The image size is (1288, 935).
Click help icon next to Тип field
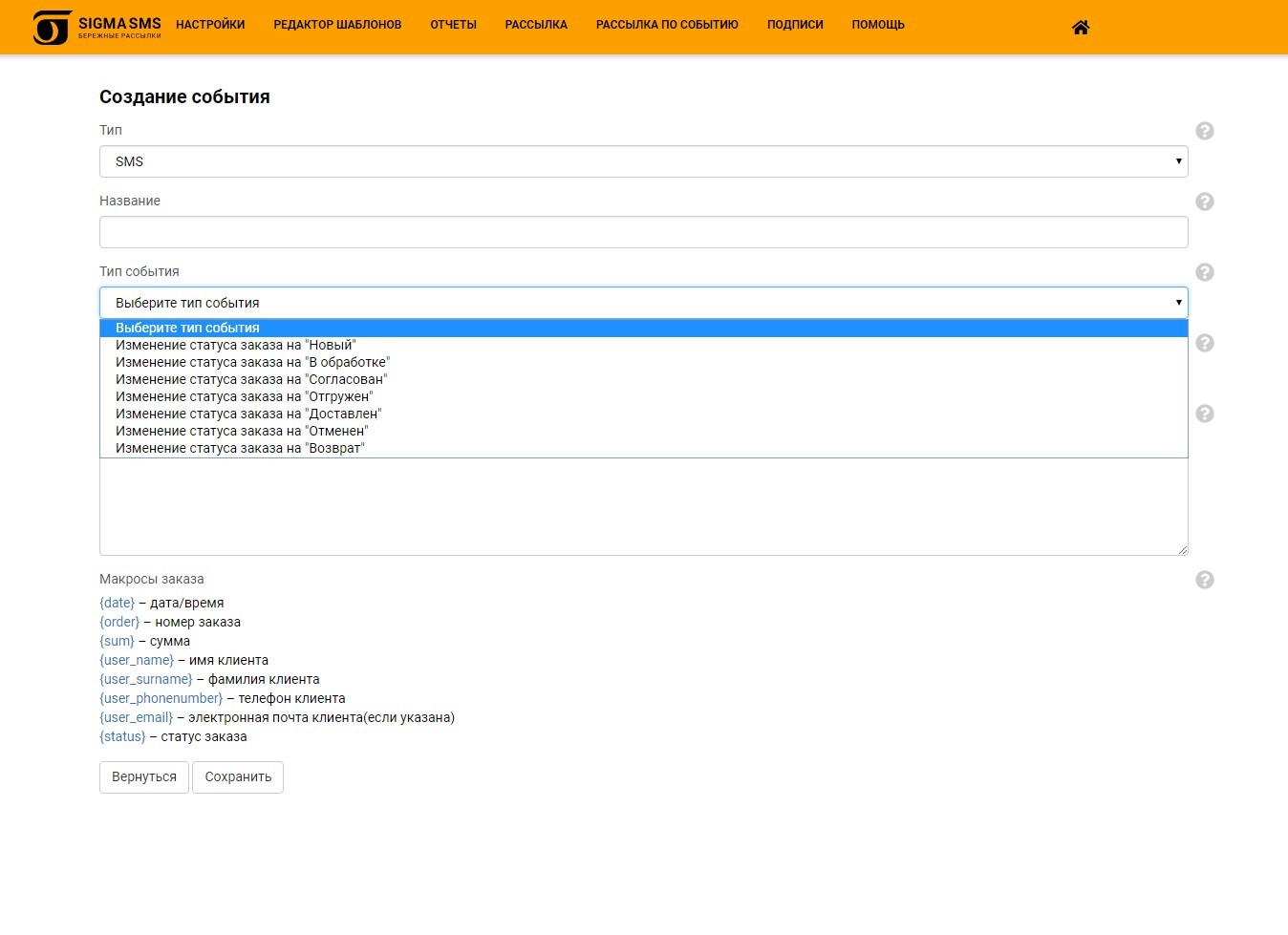[x=1204, y=131]
